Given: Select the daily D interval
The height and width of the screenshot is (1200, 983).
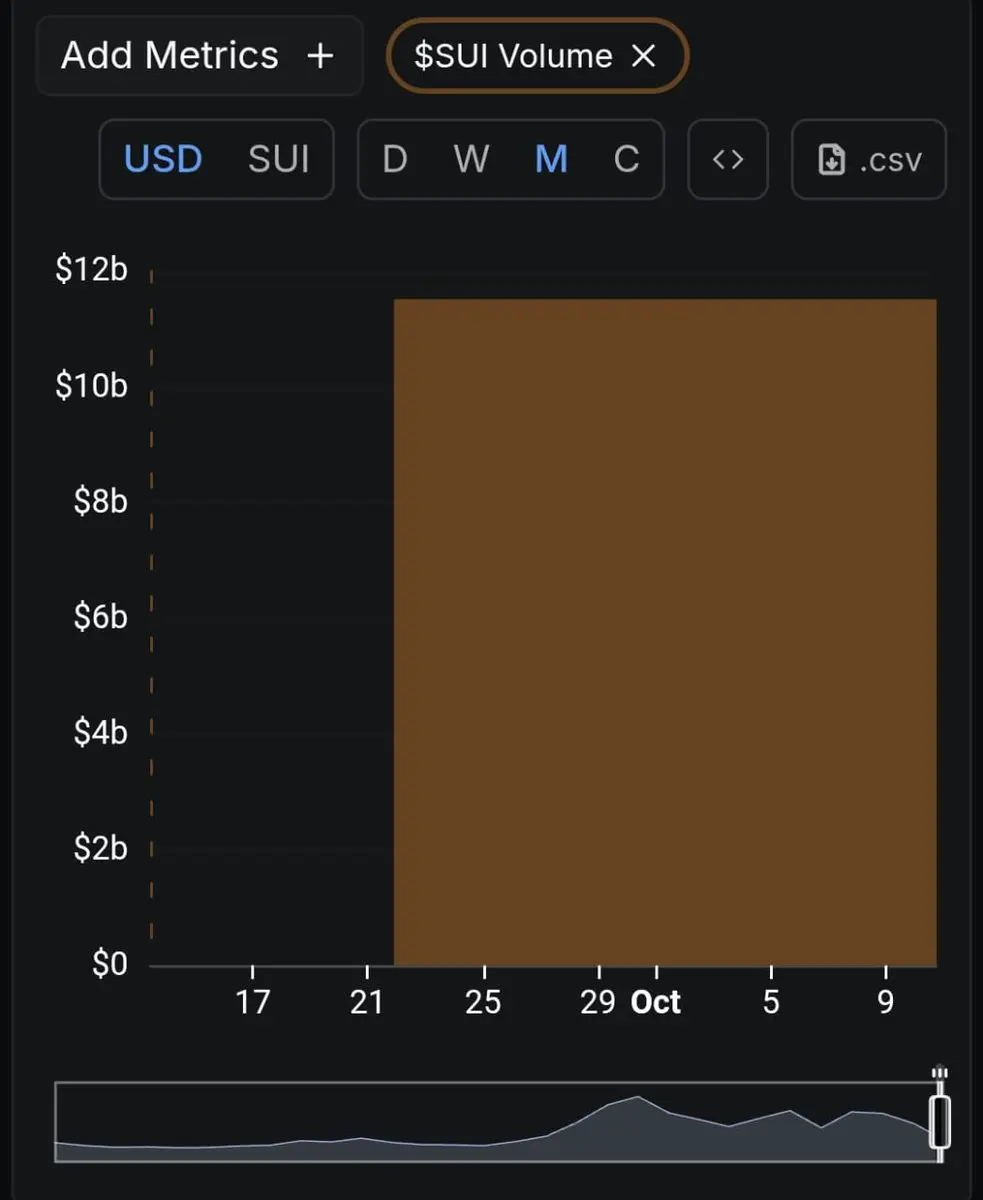Looking at the screenshot, I should click(x=395, y=159).
